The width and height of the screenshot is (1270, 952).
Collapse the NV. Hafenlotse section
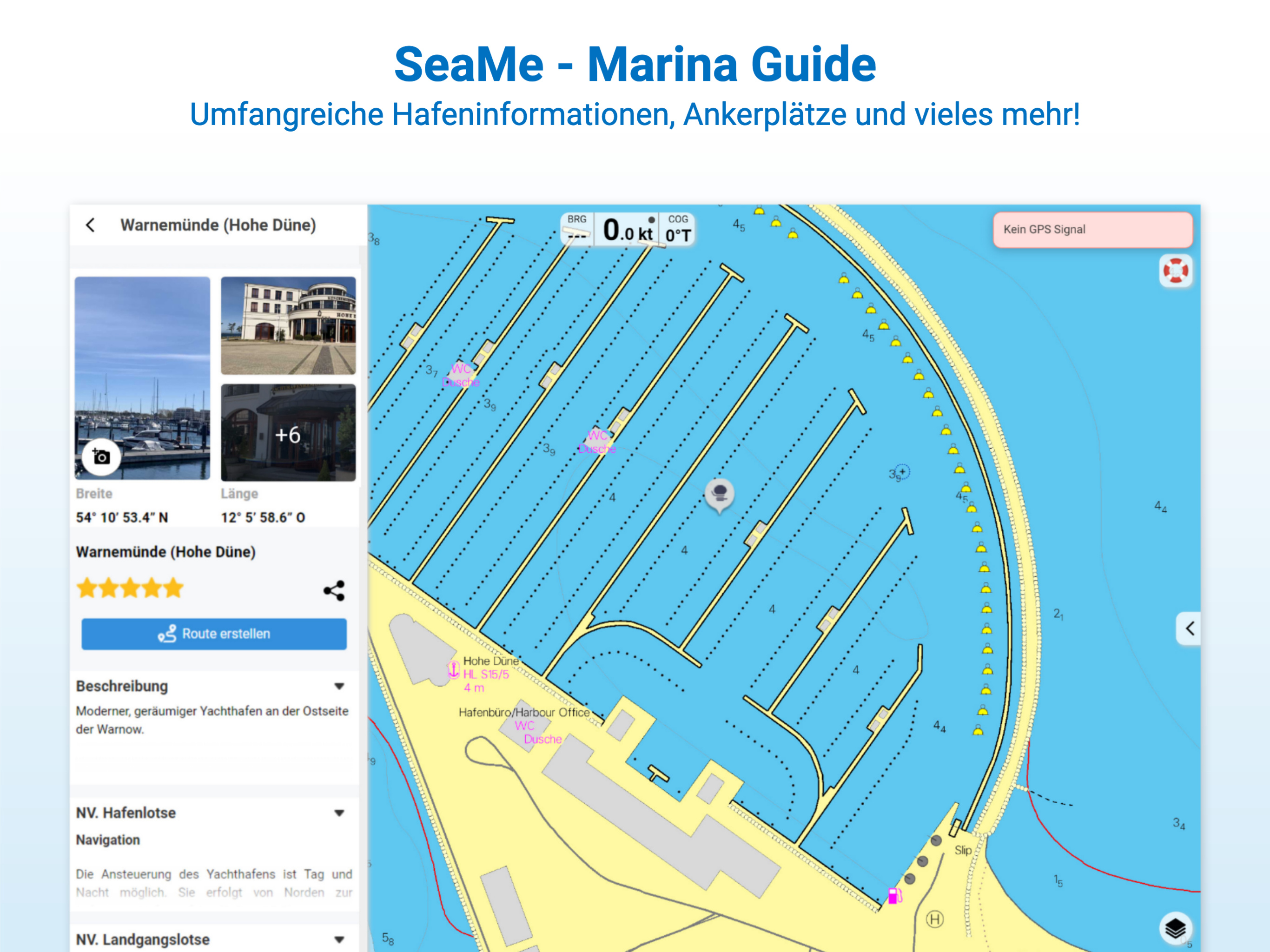tap(339, 813)
